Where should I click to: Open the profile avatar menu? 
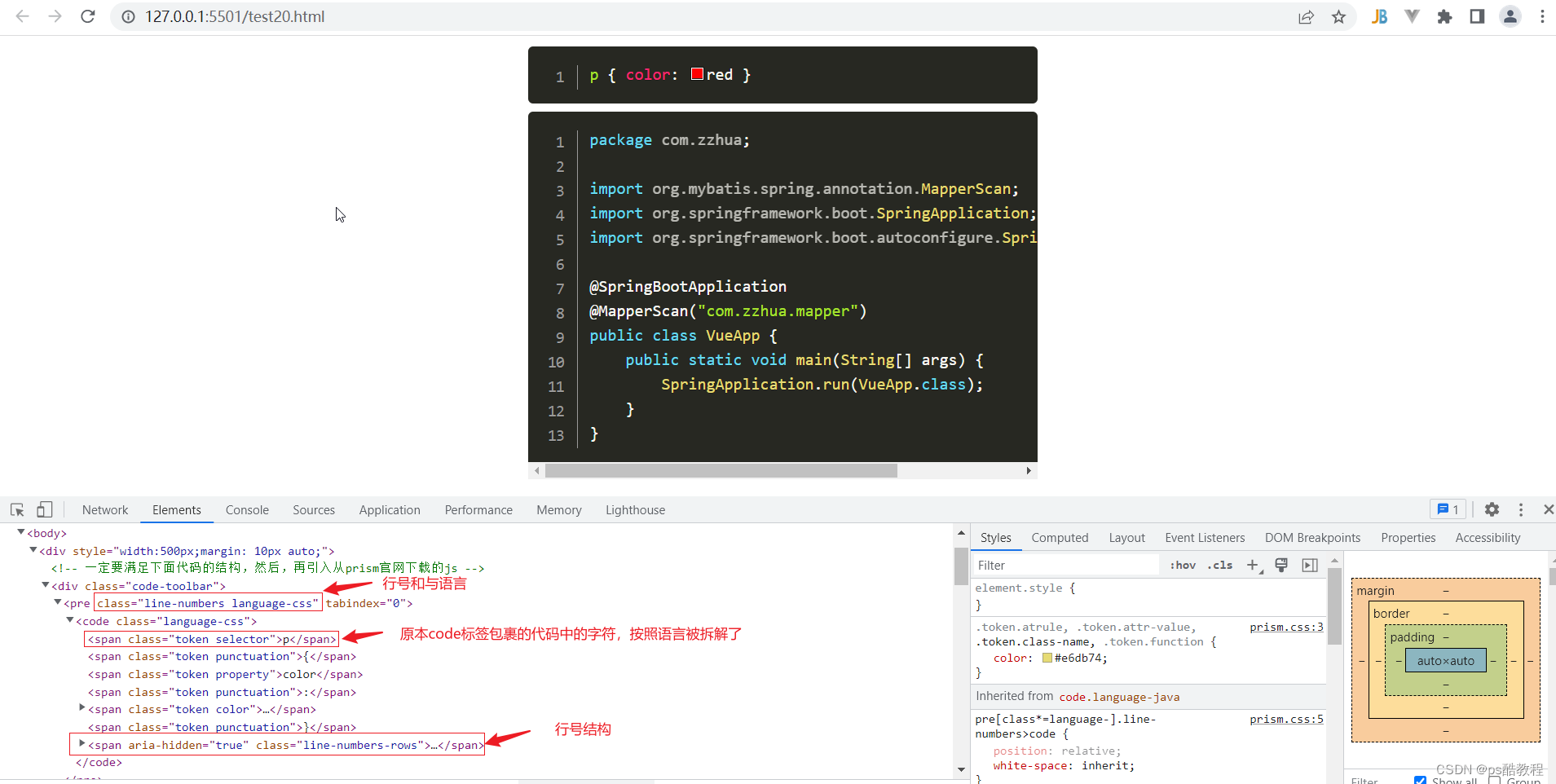(x=1510, y=16)
